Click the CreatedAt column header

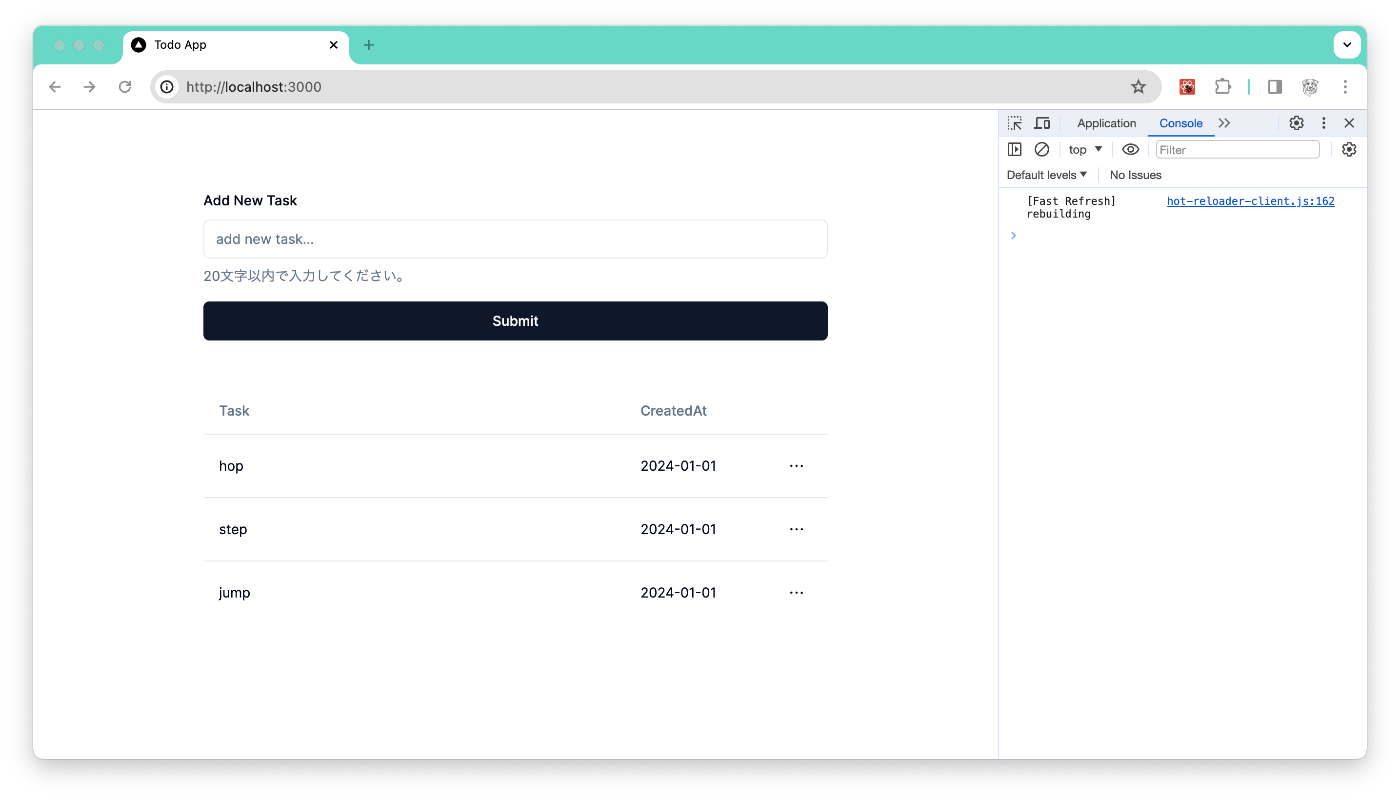click(x=674, y=411)
